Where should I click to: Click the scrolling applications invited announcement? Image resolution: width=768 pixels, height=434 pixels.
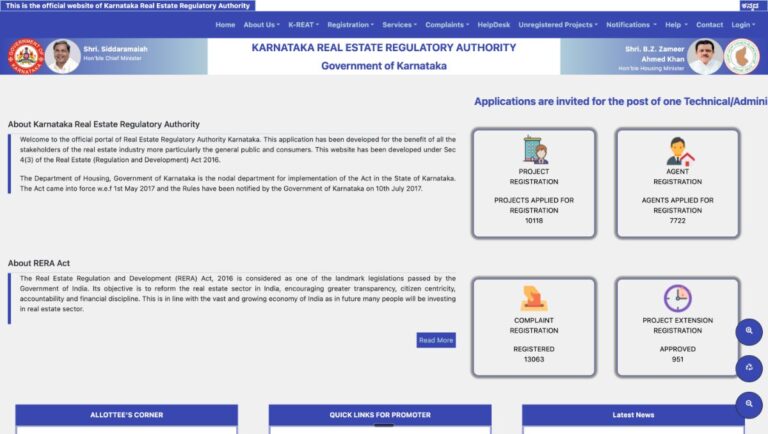pyautogui.click(x=621, y=101)
